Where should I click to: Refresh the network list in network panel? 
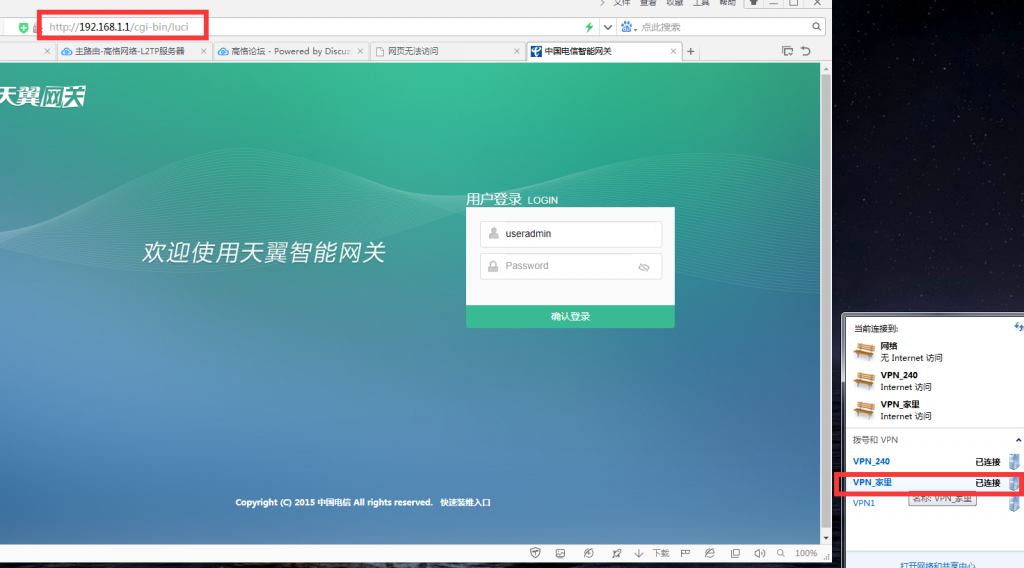tap(1018, 326)
